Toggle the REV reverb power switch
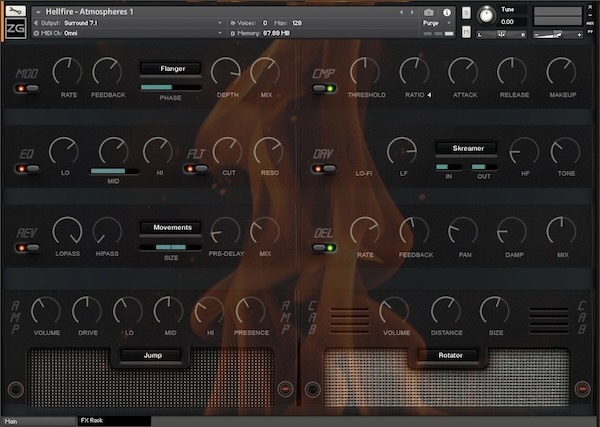 click(x=27, y=248)
